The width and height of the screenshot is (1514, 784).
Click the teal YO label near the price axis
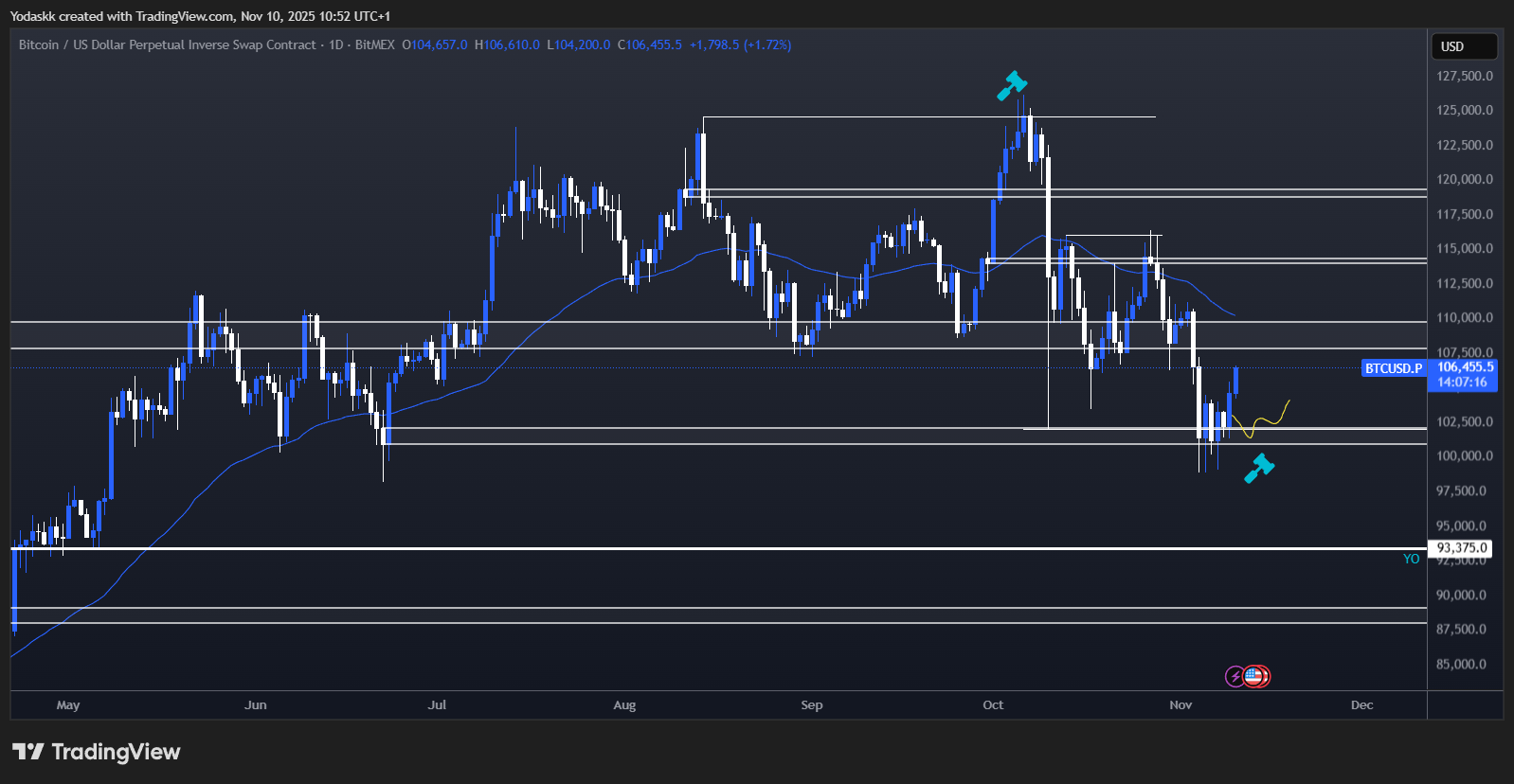coord(1411,559)
